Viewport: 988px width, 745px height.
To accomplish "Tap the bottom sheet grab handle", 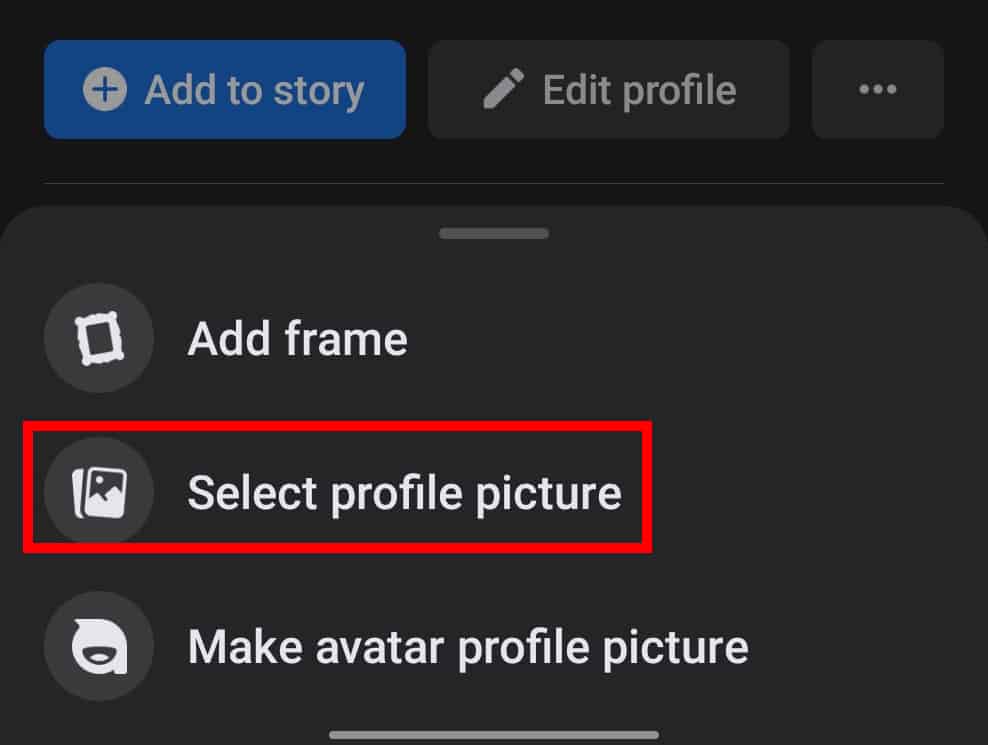I will (494, 233).
